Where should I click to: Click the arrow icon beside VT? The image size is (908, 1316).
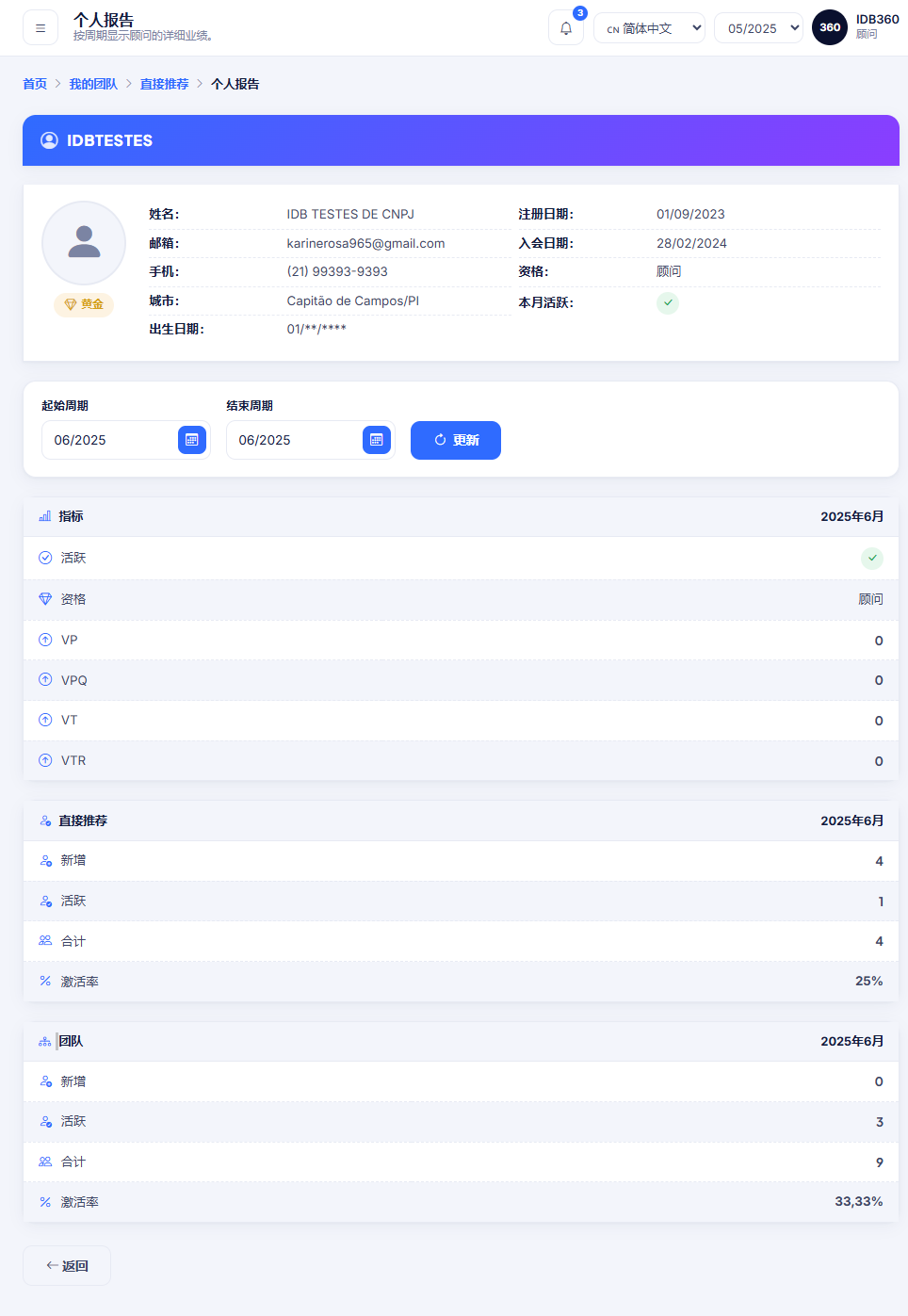[x=45, y=720]
